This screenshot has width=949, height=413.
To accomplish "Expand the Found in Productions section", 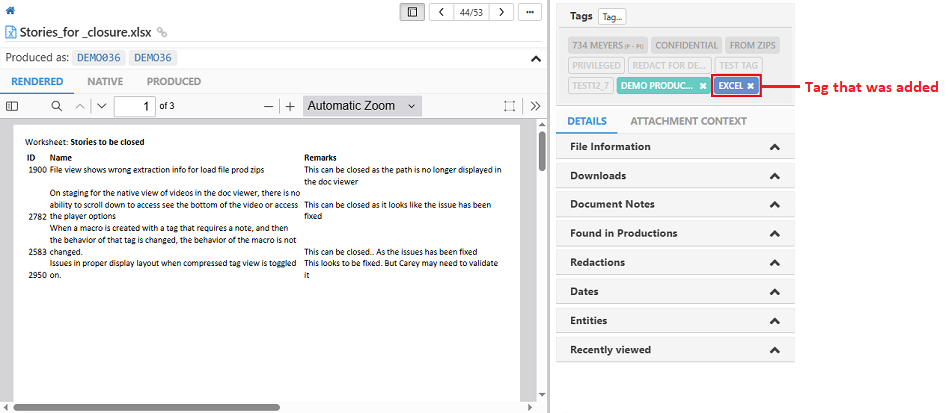I will [675, 233].
